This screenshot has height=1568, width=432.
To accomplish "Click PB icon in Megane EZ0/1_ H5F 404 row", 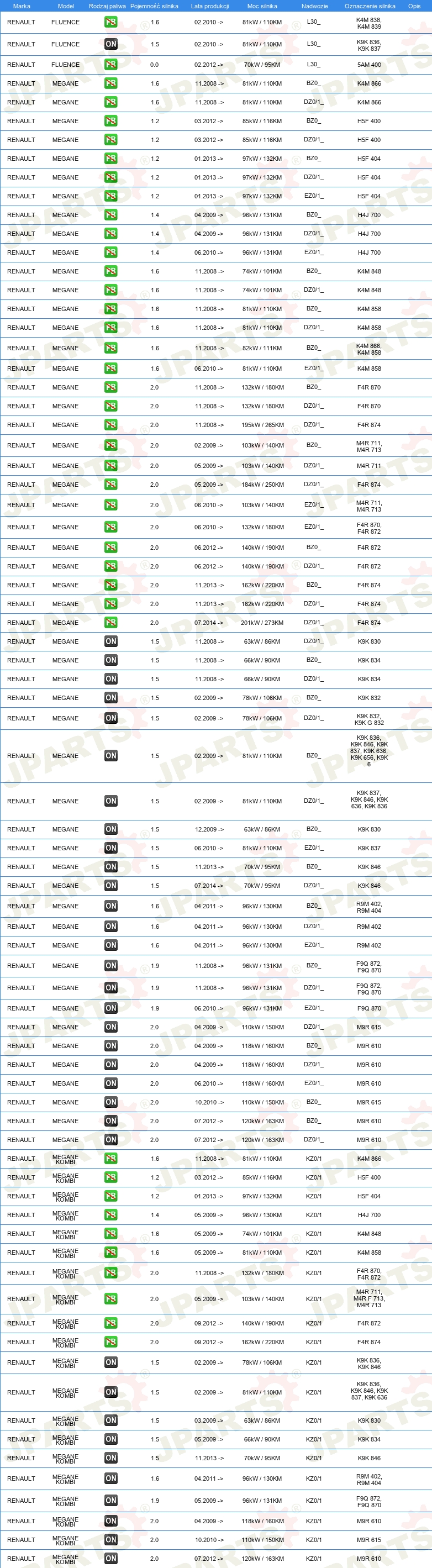I will (x=110, y=196).
